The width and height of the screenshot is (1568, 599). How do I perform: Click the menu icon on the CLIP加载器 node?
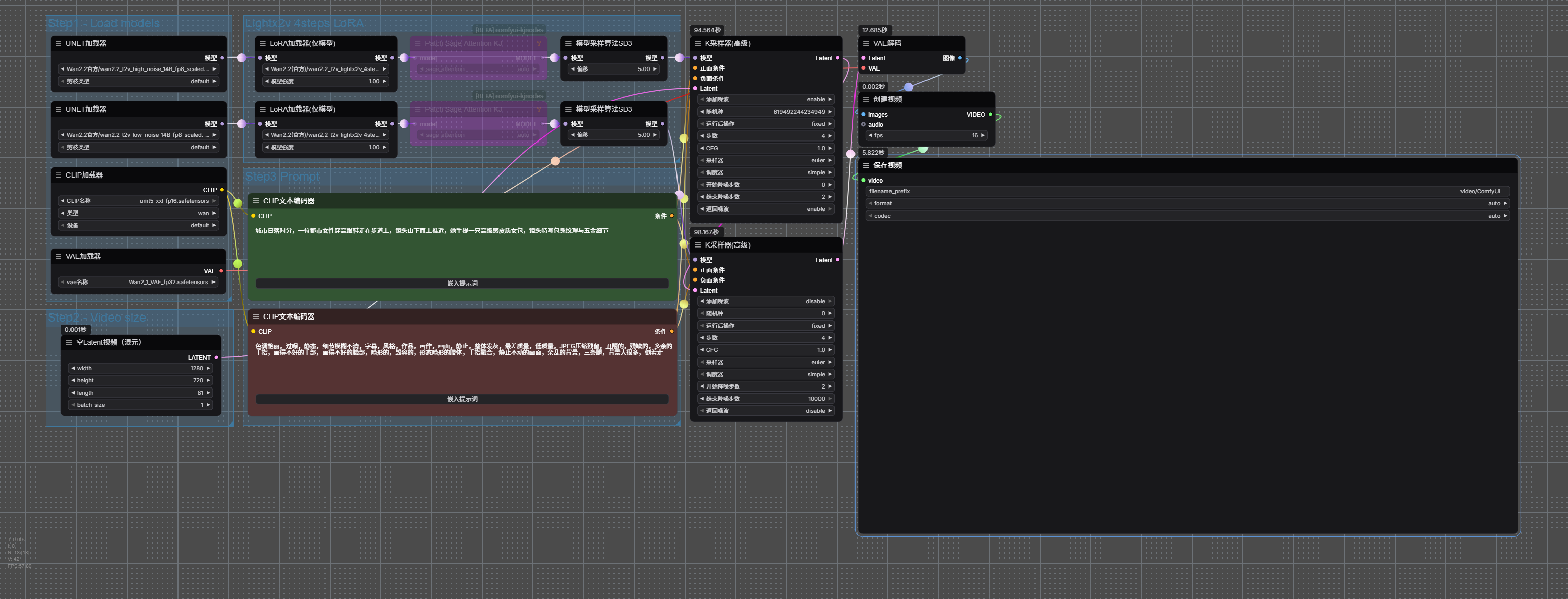[x=58, y=175]
